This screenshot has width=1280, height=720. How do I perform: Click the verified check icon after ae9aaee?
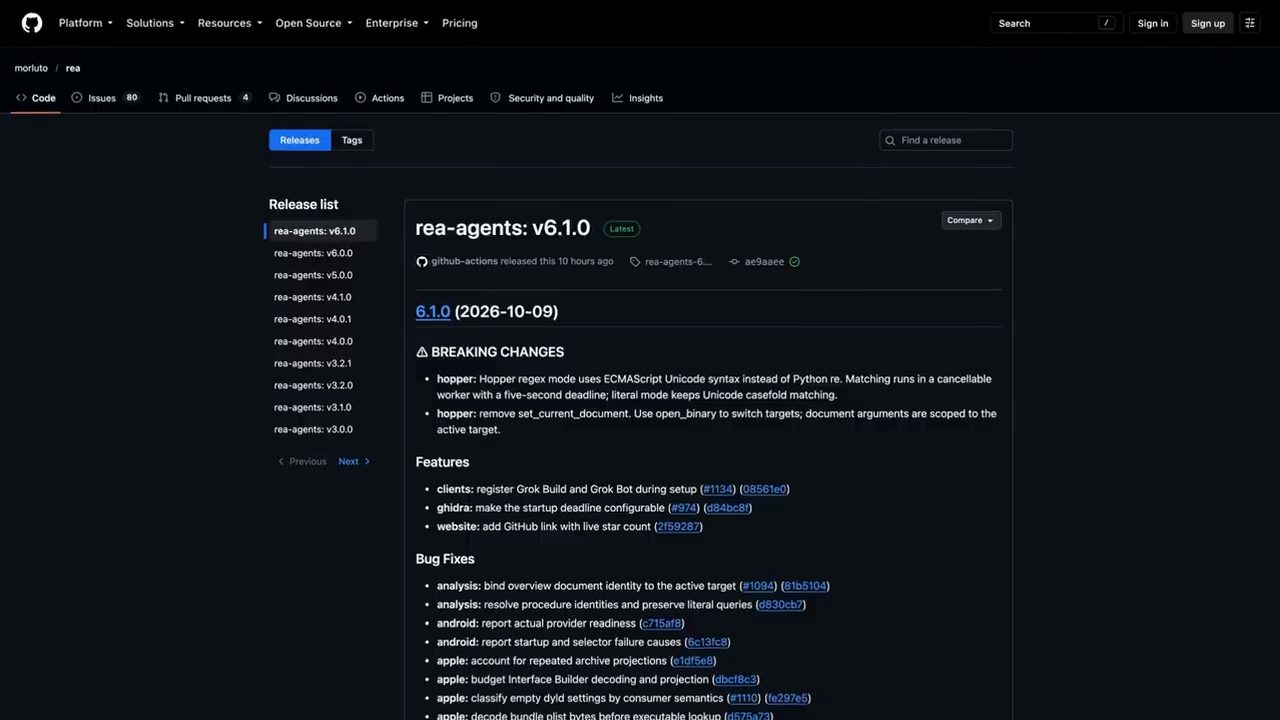(x=795, y=262)
